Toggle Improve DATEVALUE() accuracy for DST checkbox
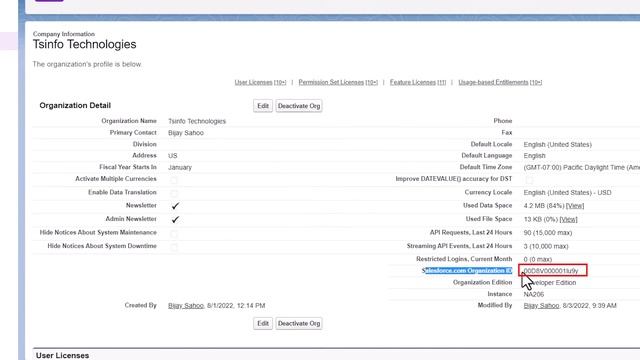 point(529,180)
